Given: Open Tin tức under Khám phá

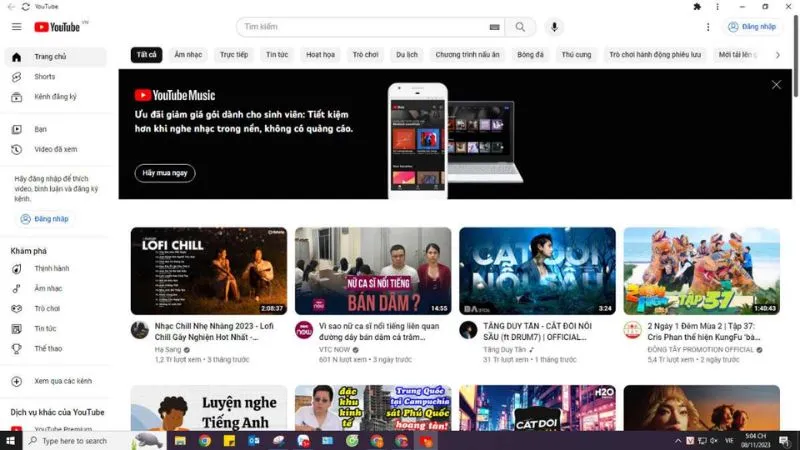Looking at the screenshot, I should tap(56, 329).
